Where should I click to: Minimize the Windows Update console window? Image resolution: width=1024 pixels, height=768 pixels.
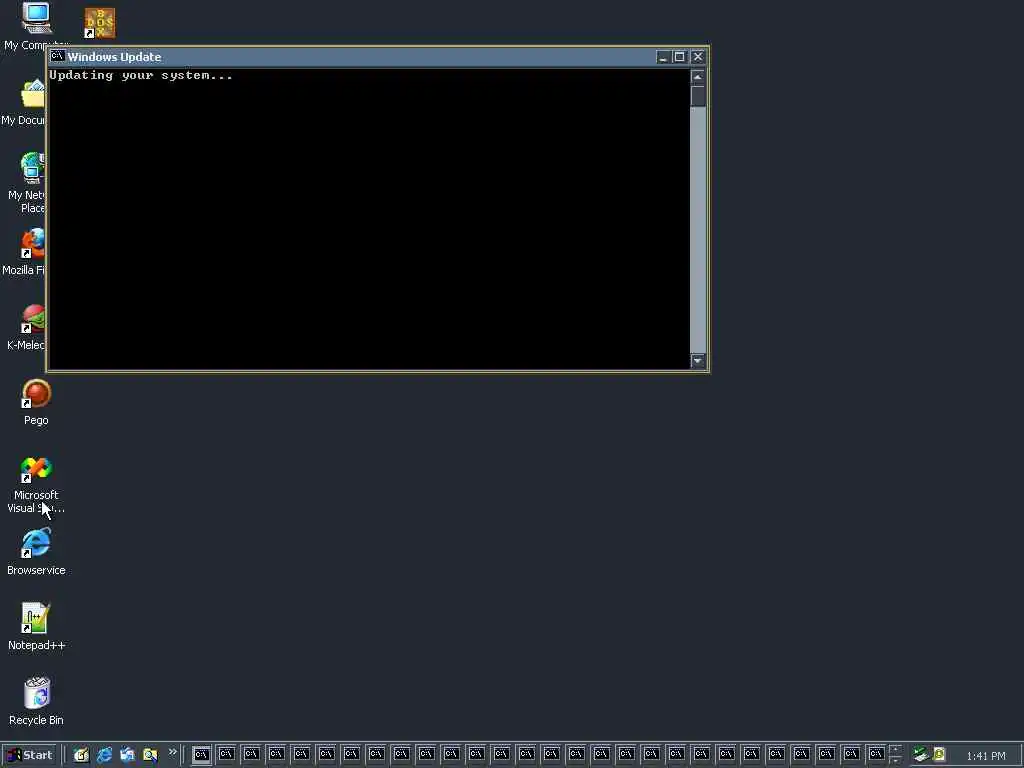point(663,57)
